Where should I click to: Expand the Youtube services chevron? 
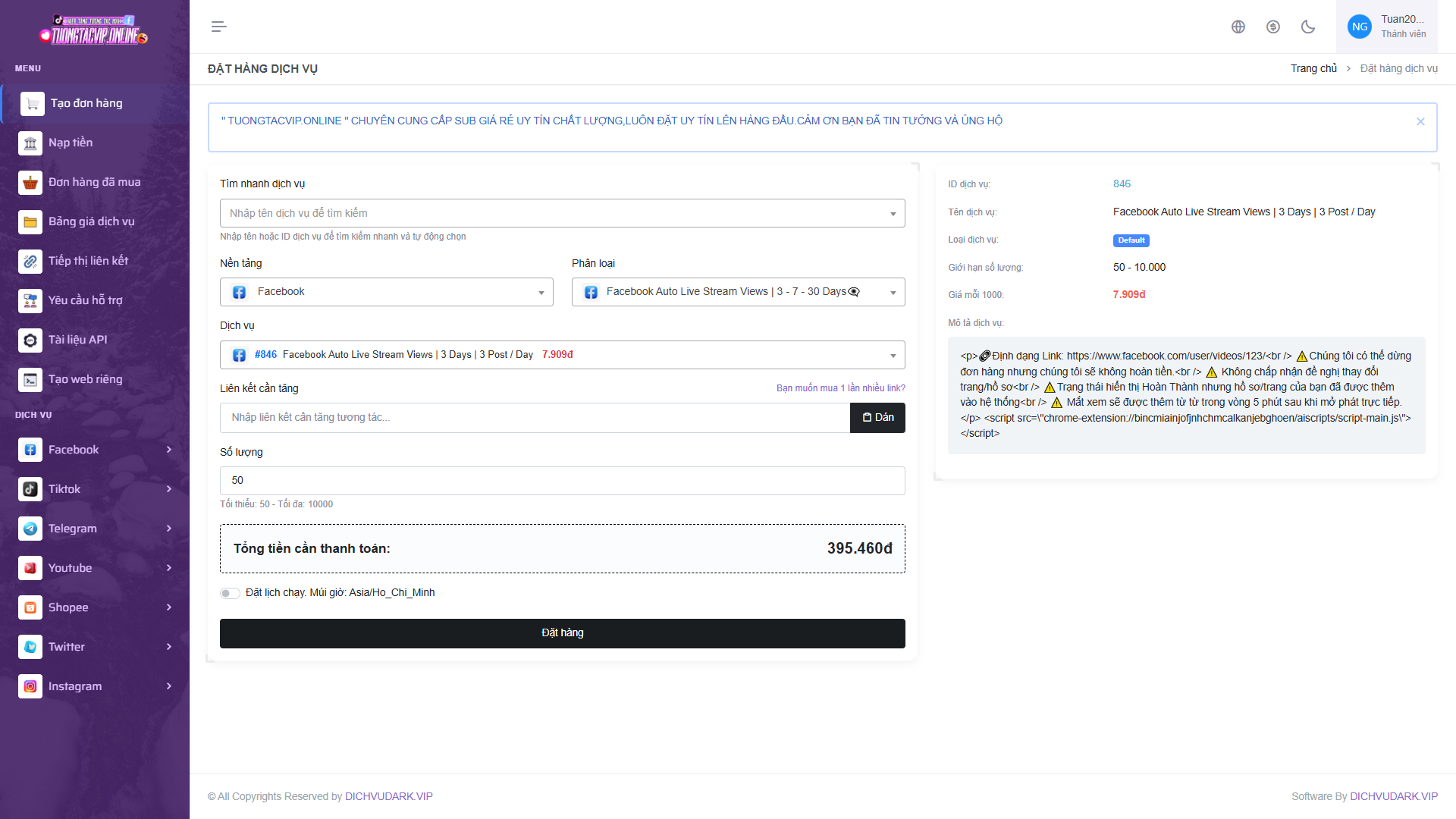coord(169,568)
